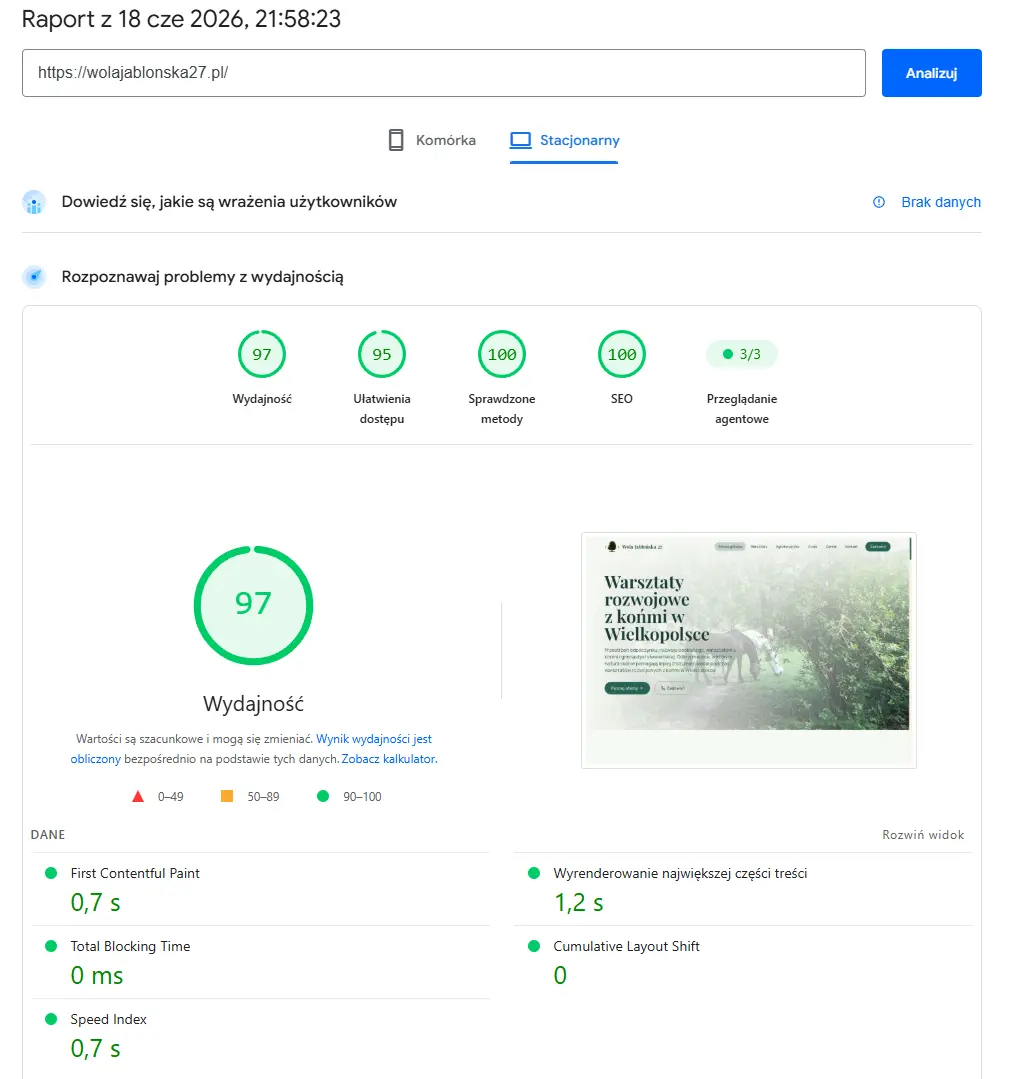Focus the URL input field
The image size is (1030, 1079).
coord(444,73)
